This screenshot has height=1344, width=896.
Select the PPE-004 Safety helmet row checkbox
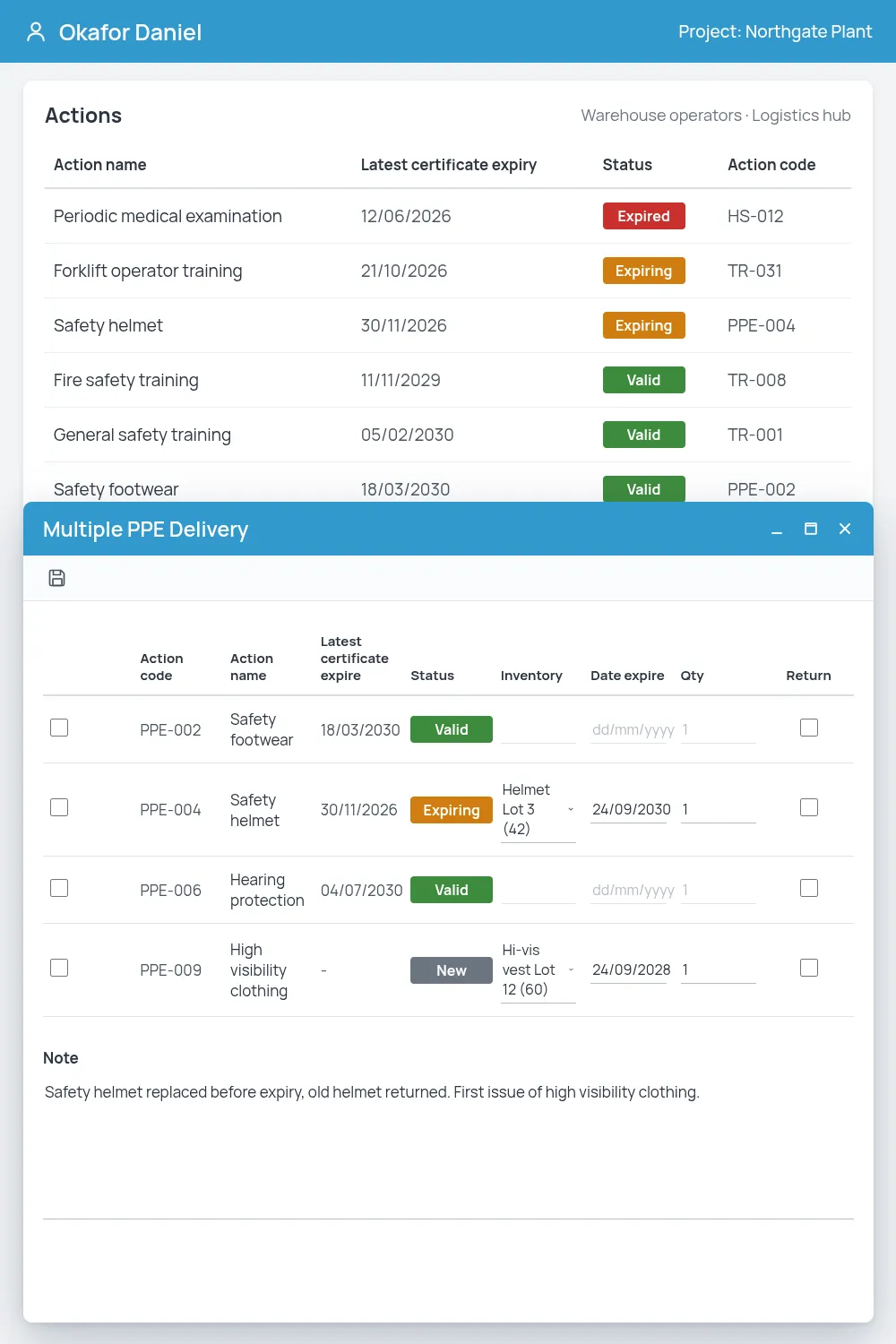point(59,807)
